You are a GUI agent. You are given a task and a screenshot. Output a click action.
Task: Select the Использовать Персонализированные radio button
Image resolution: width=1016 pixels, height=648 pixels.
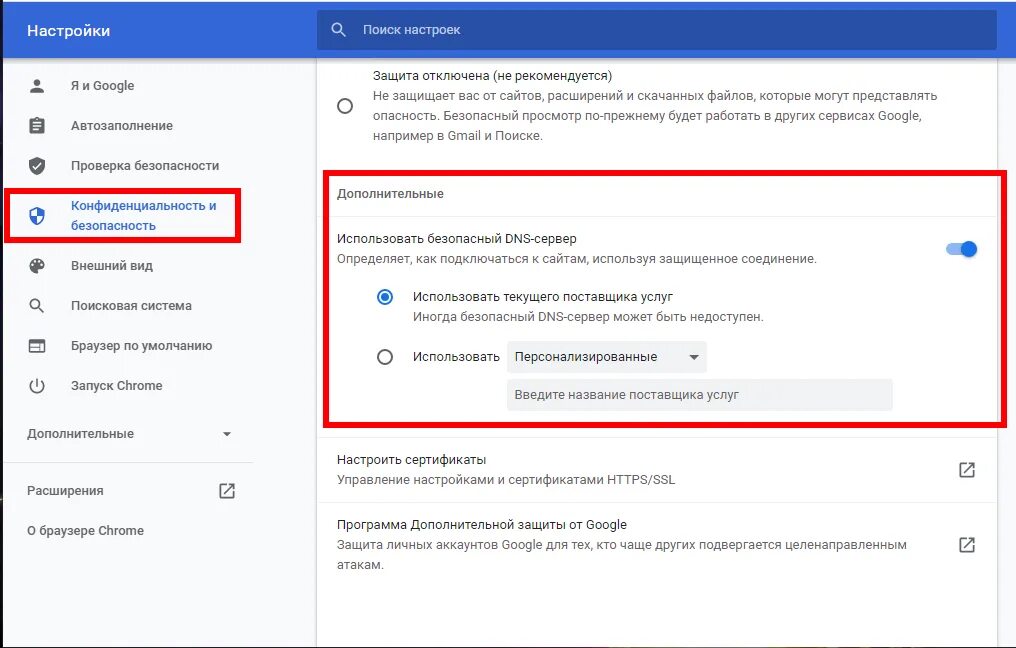coord(385,357)
